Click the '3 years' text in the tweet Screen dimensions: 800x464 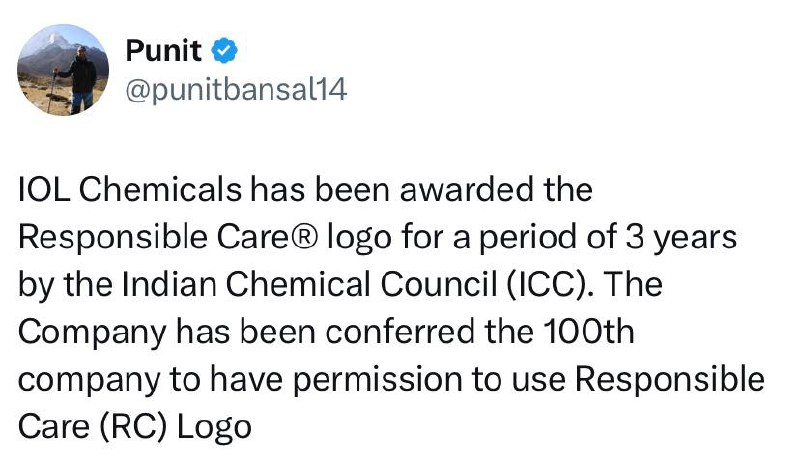click(681, 238)
